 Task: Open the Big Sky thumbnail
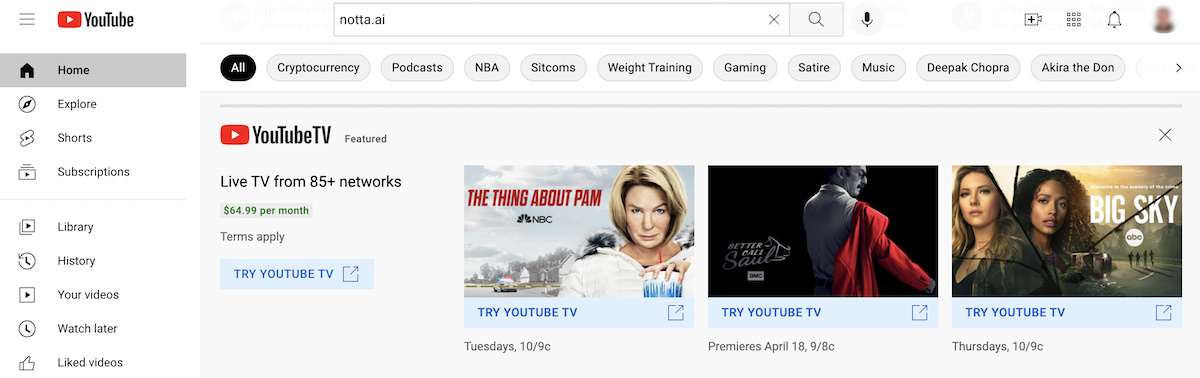pyautogui.click(x=1067, y=231)
